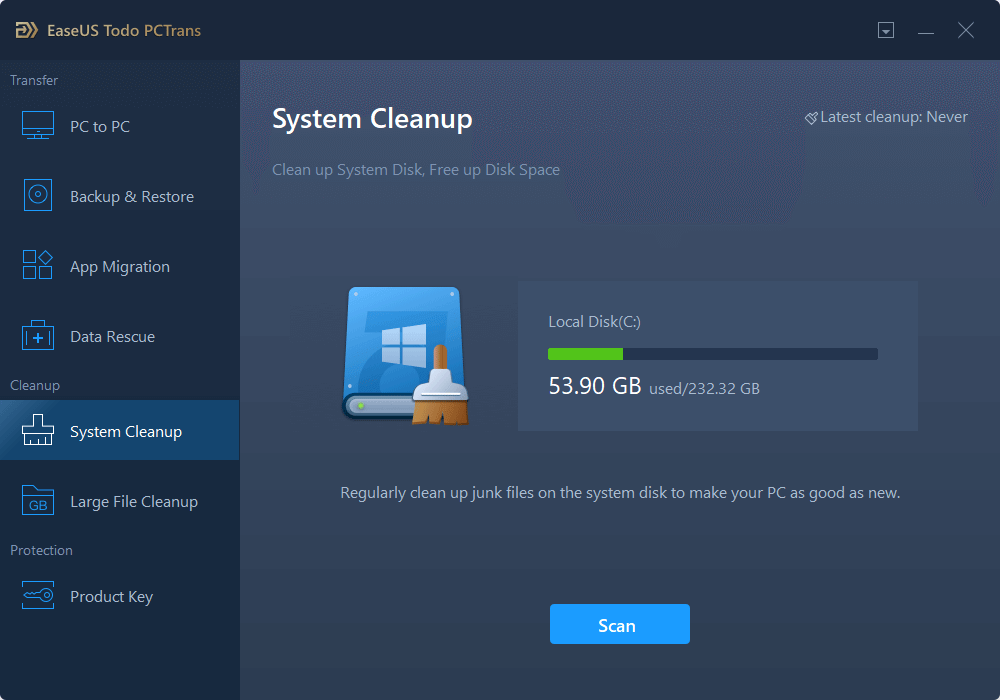Select System Cleanup in sidebar
The image size is (1000, 700).
(120, 430)
